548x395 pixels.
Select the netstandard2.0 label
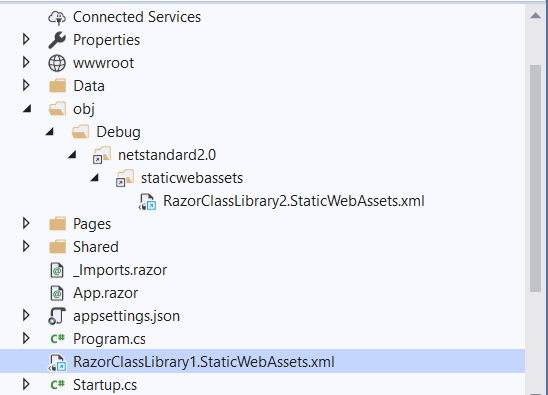[x=167, y=155]
